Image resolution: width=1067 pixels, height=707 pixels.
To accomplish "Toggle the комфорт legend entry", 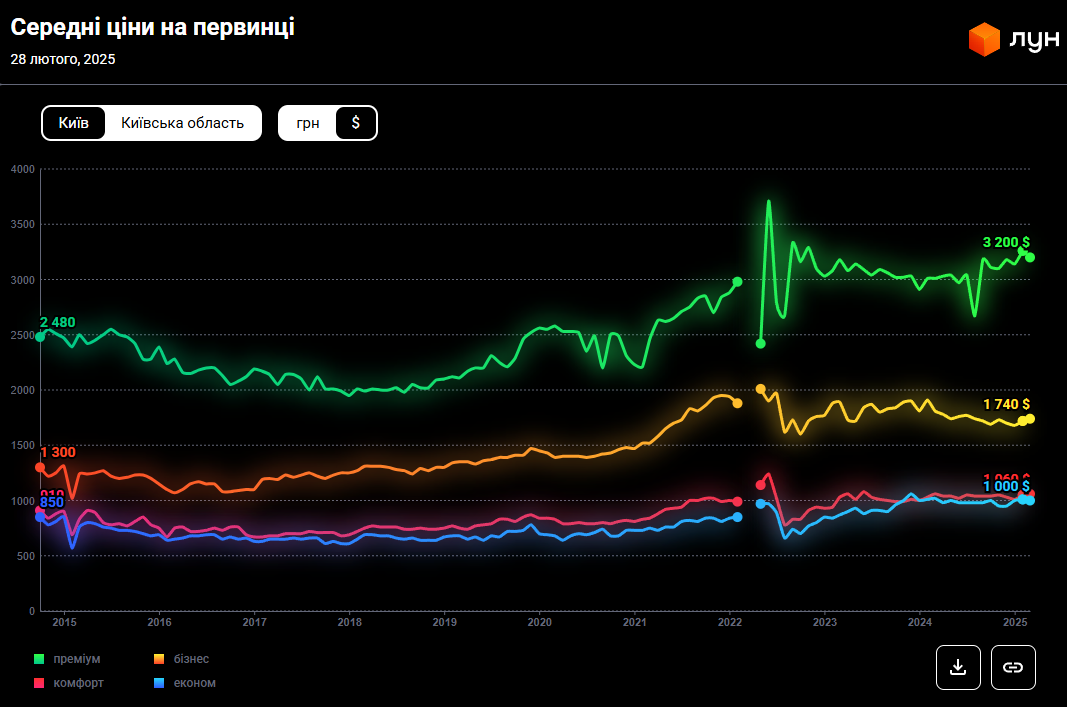I will click(x=78, y=683).
